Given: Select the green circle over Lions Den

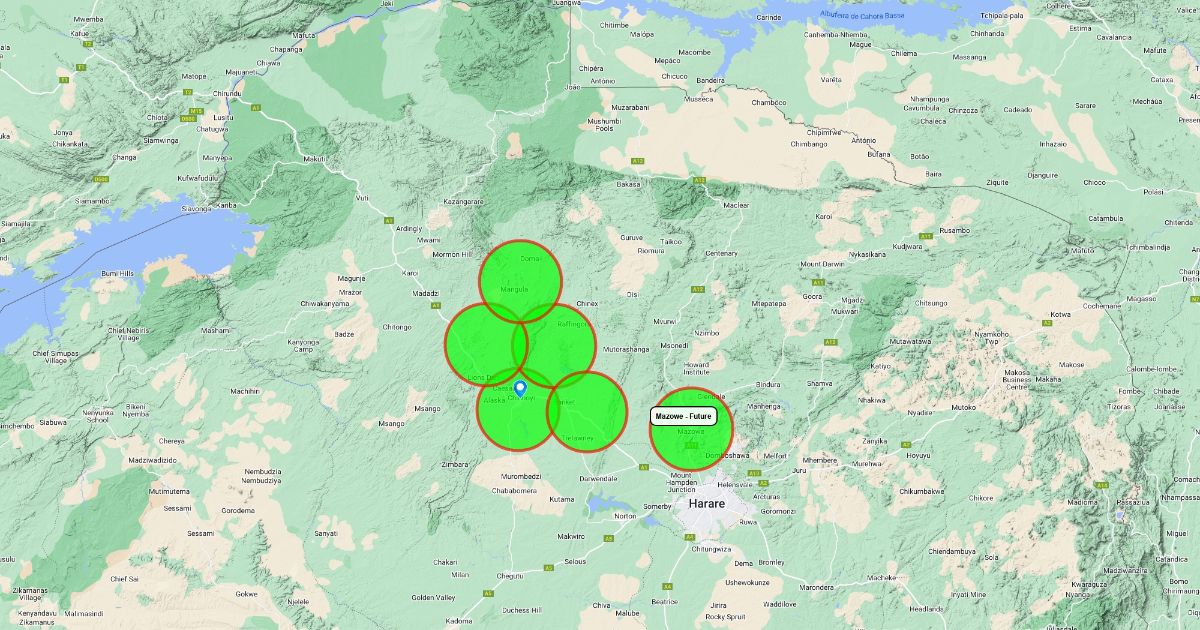Looking at the screenshot, I should pyautogui.click(x=487, y=345).
